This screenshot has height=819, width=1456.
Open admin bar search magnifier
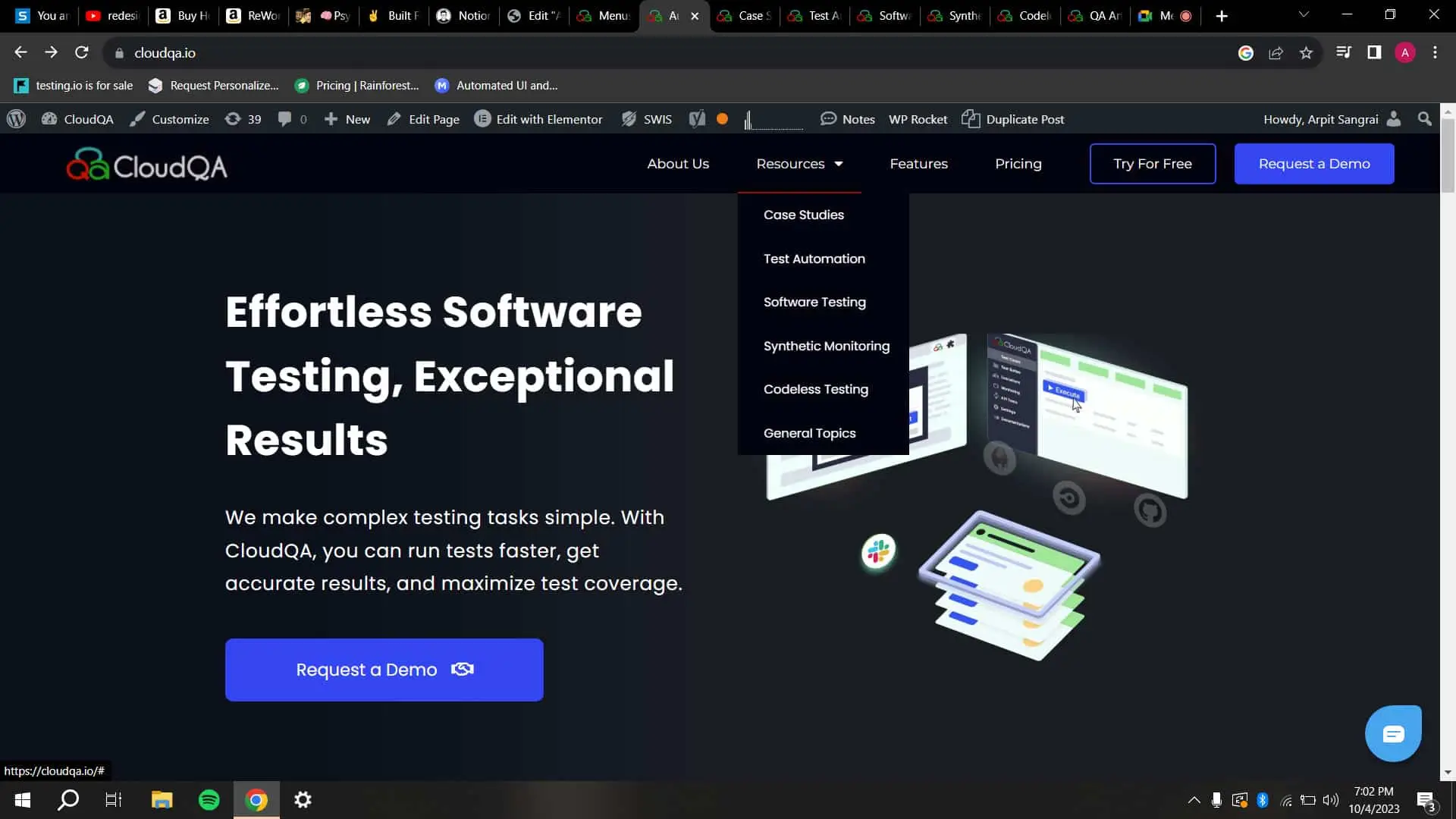(x=1425, y=119)
